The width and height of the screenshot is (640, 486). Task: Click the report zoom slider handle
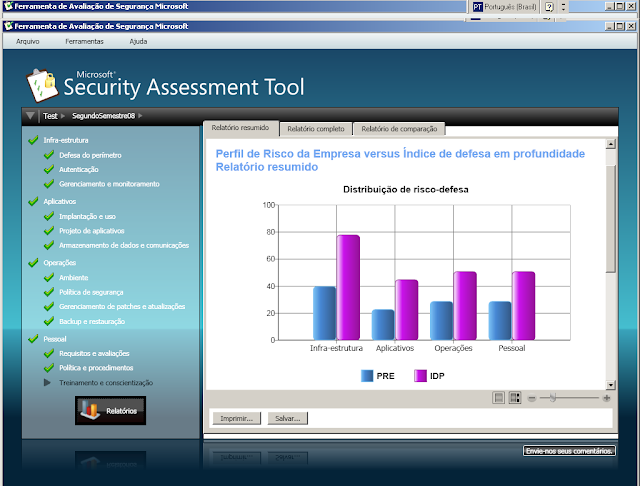[553, 398]
